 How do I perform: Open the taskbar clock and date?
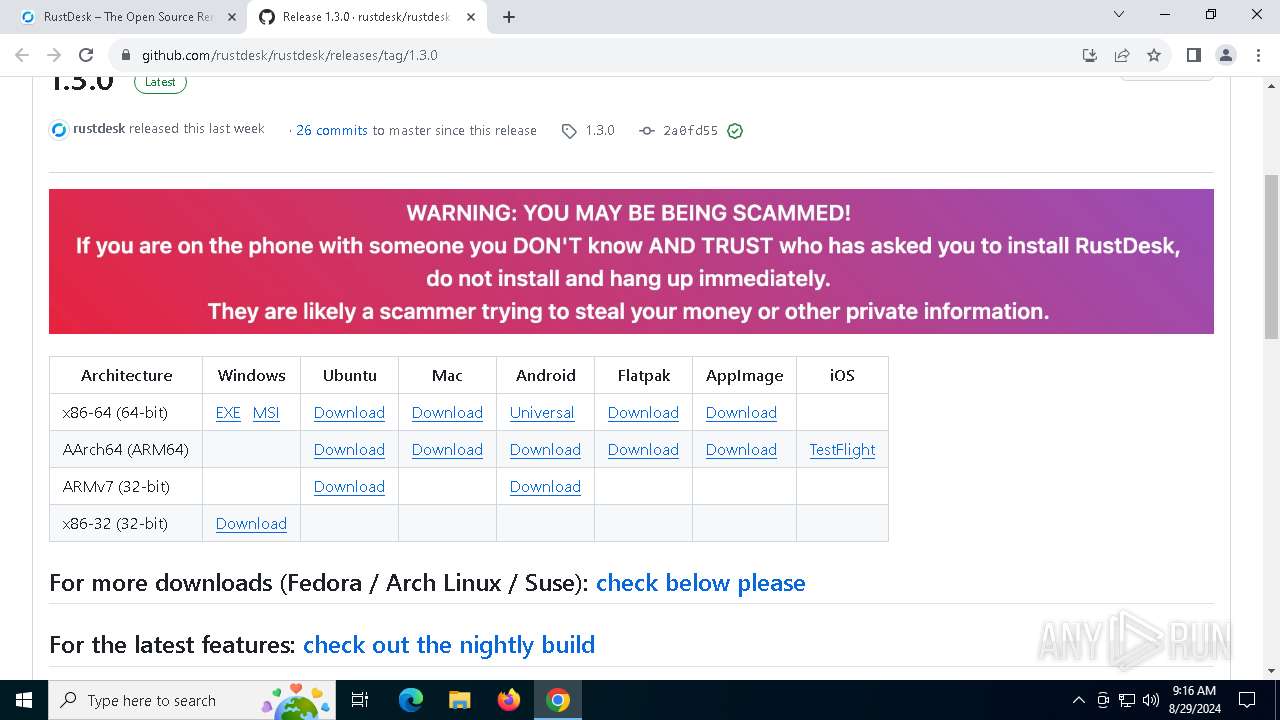[1194, 700]
